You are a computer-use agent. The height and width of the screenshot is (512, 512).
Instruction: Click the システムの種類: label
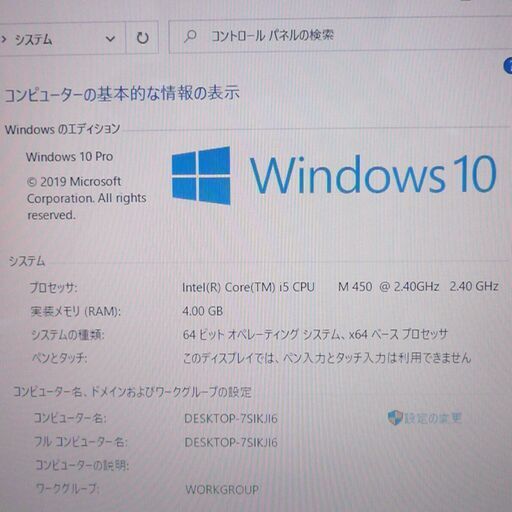[x=68, y=335]
